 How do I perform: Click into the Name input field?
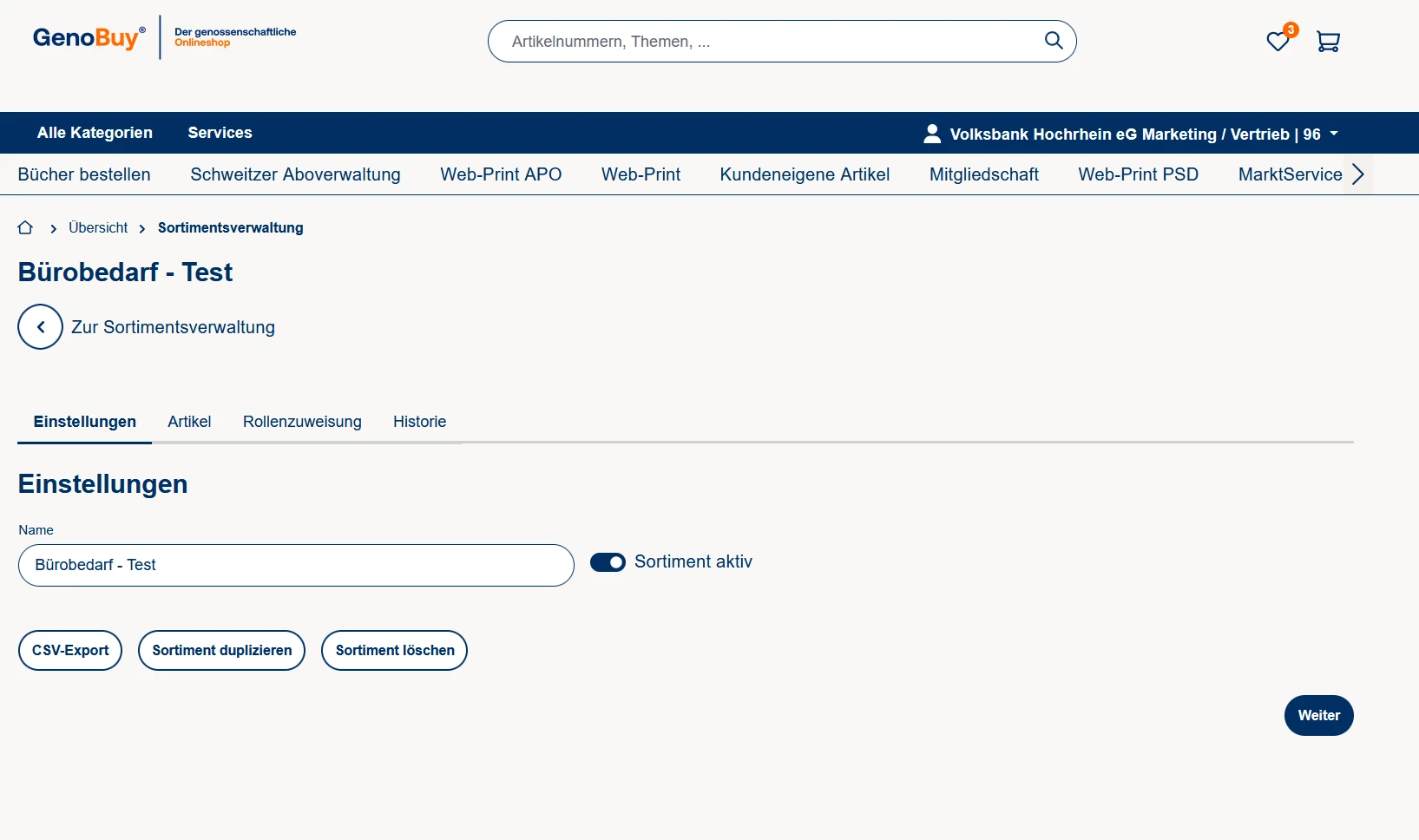[296, 565]
